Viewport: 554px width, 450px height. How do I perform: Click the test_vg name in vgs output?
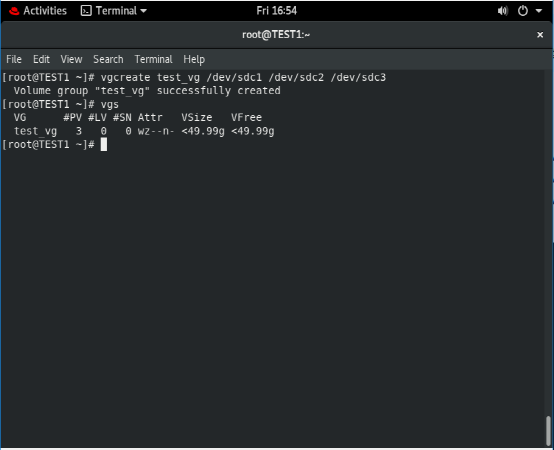(x=35, y=131)
